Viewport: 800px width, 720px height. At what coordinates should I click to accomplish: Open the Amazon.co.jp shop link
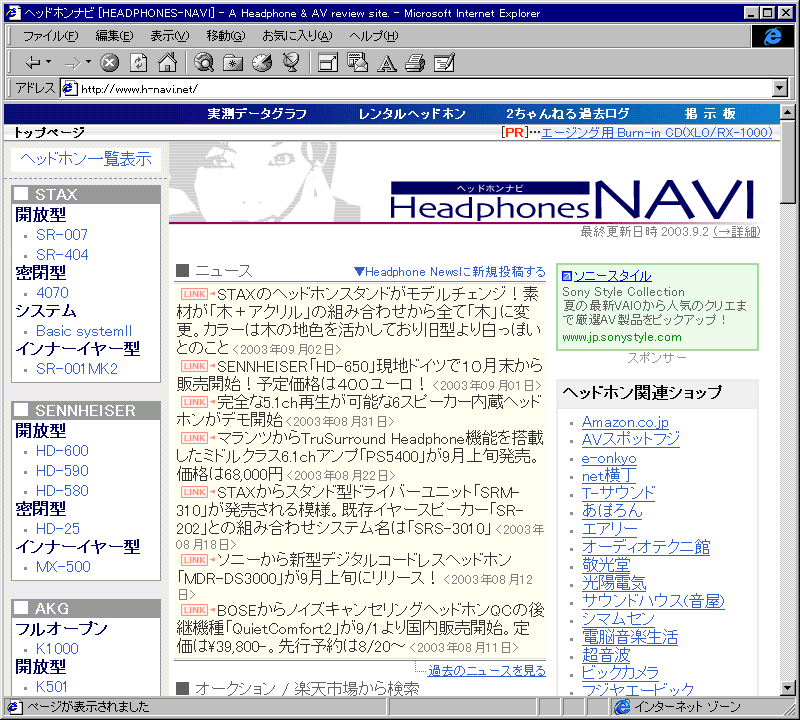625,422
